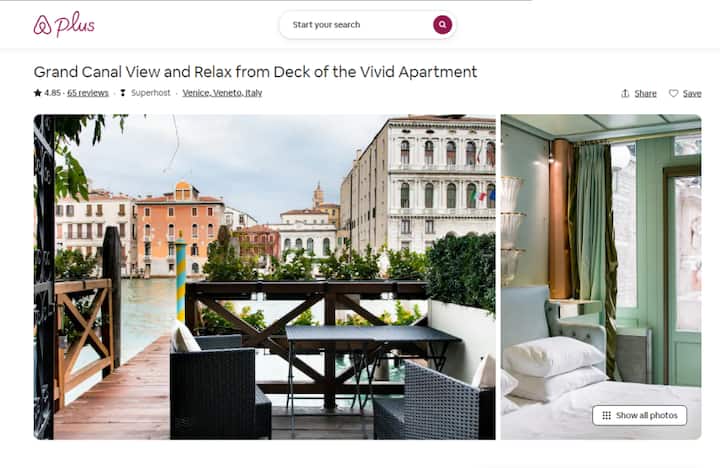
Task: Click the cursive plus wordmark
Action: (75, 24)
